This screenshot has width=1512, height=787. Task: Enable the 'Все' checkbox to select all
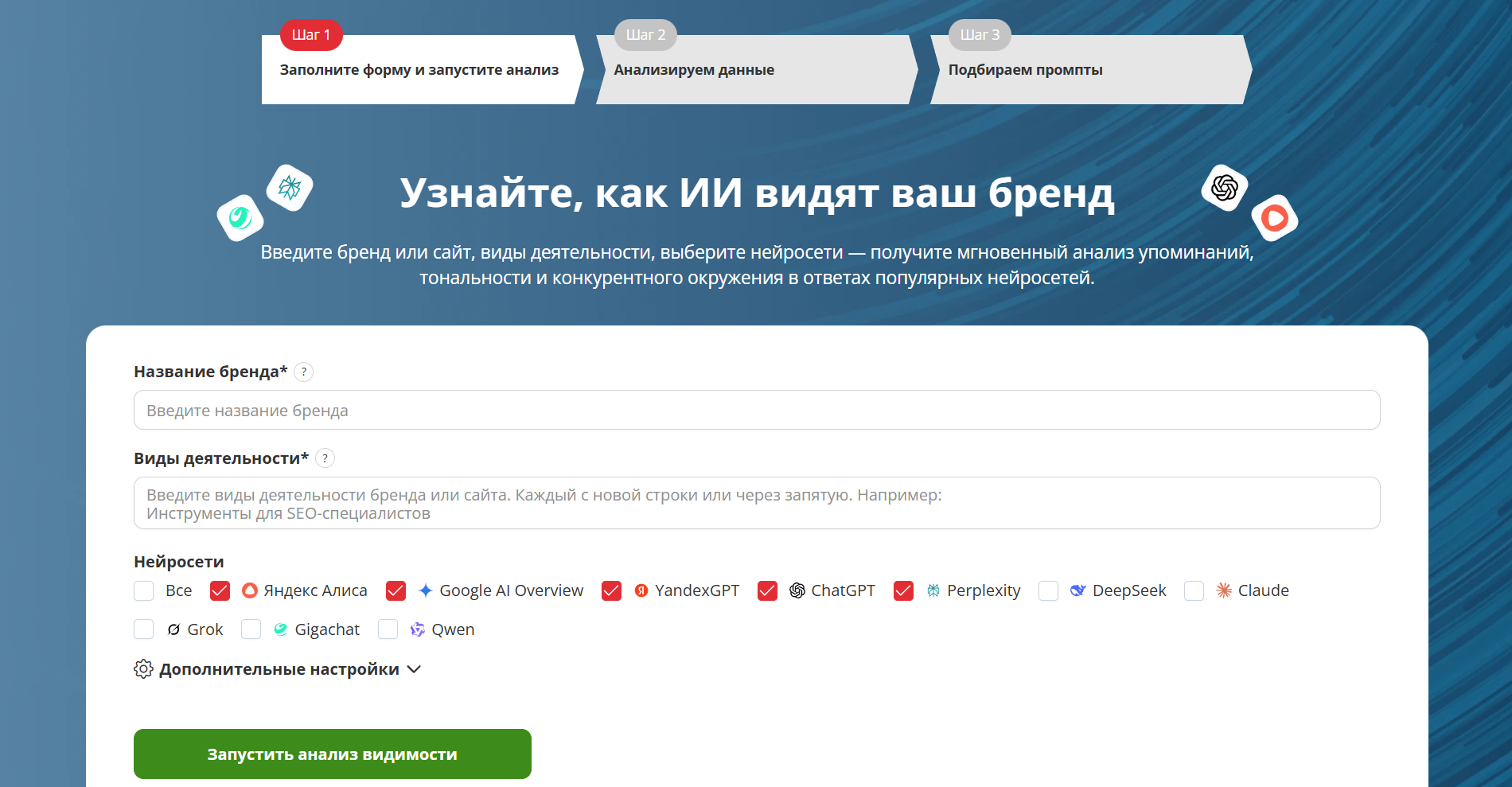144,590
